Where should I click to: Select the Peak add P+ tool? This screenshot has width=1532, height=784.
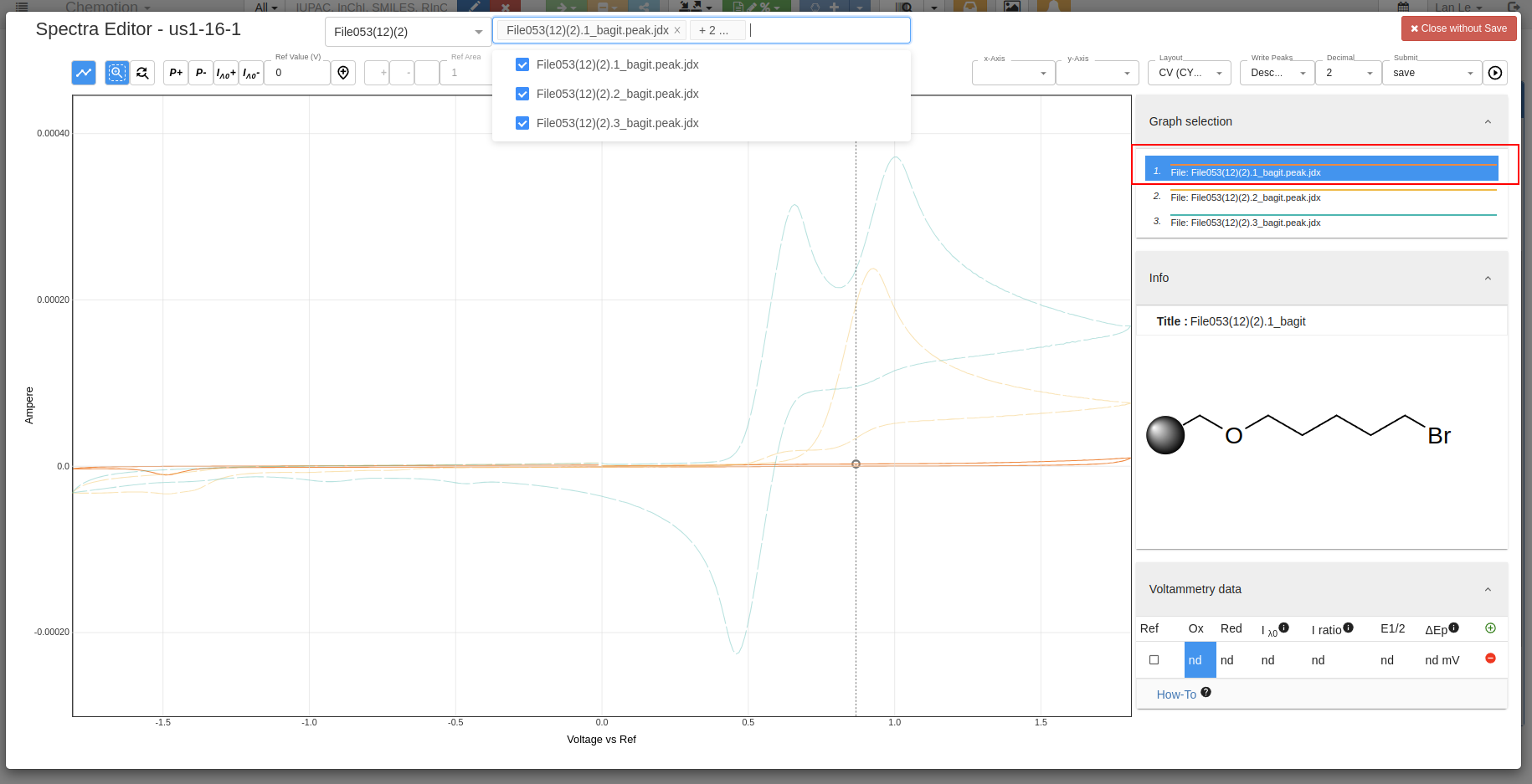(175, 73)
